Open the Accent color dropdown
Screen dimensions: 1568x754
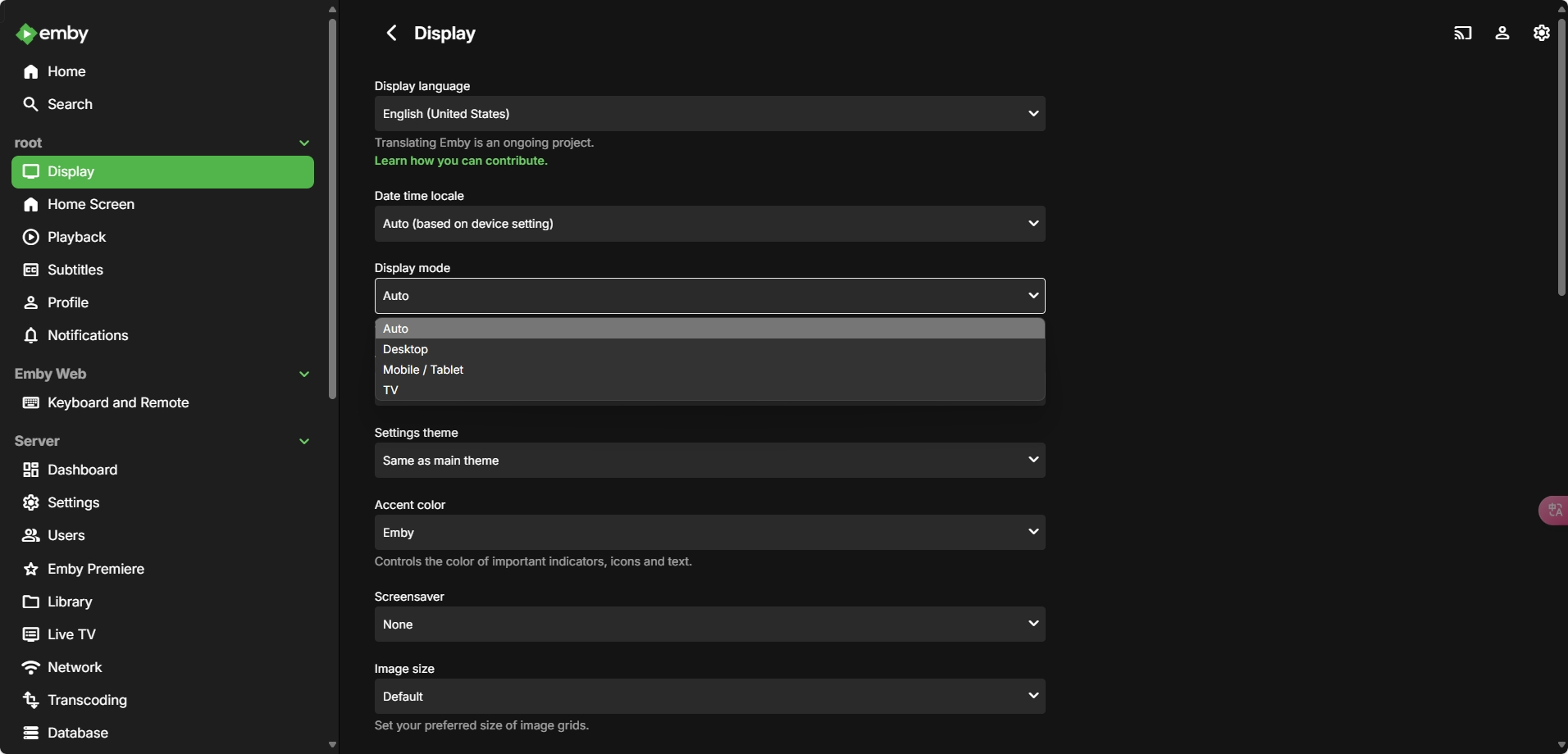710,533
